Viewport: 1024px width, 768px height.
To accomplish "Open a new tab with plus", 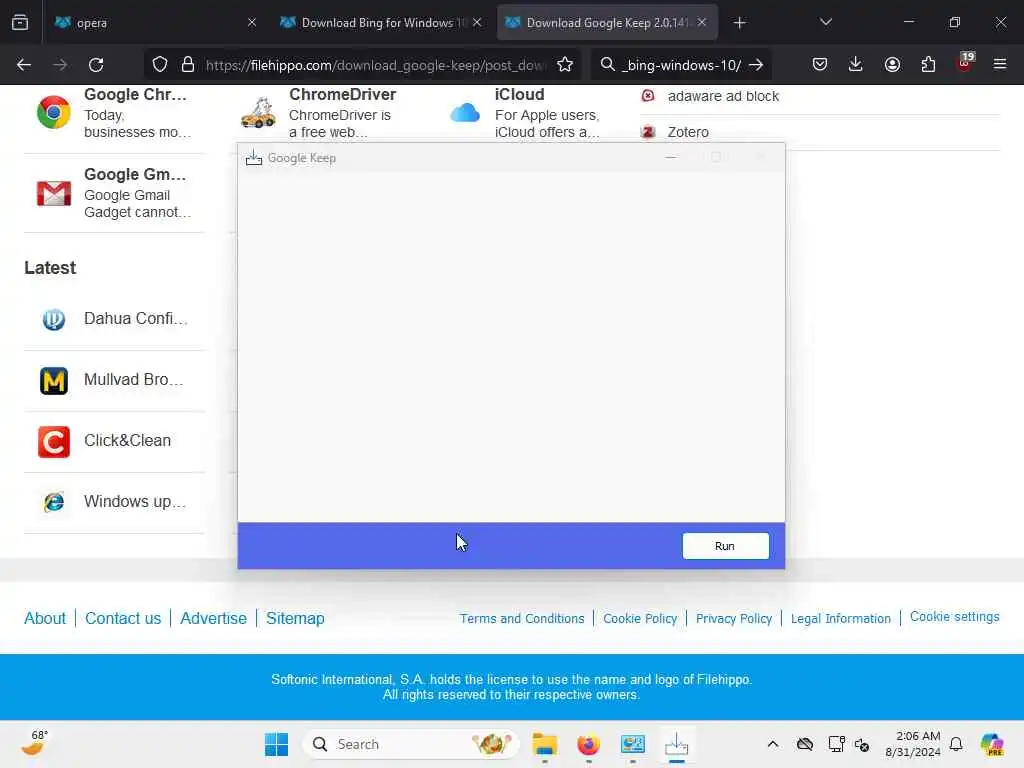I will tap(739, 23).
